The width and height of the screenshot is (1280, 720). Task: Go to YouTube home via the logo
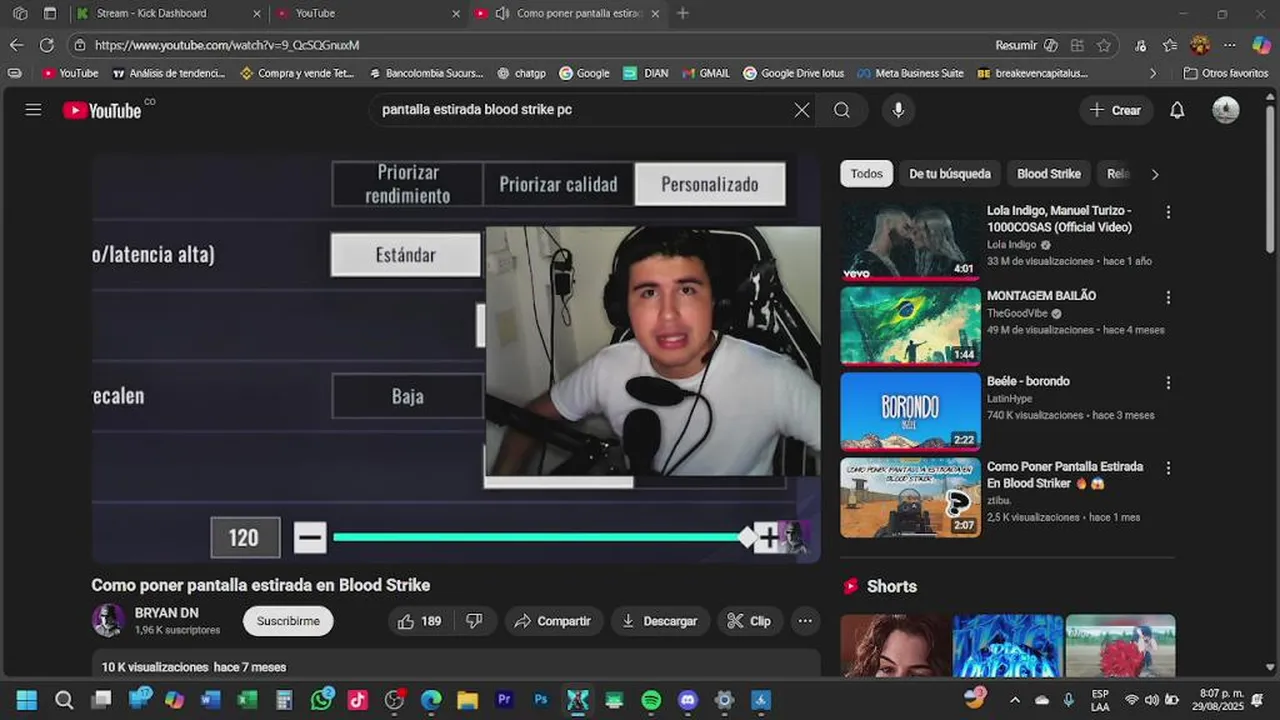coord(102,110)
